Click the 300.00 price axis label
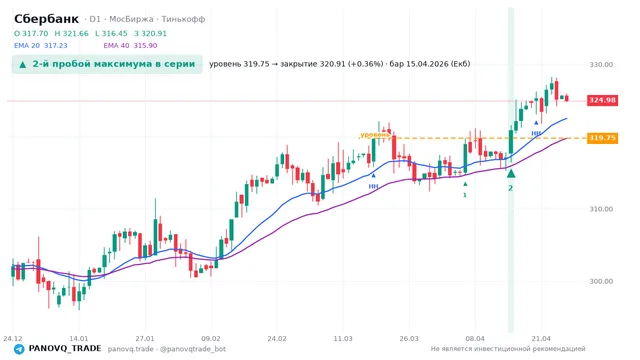This screenshot has height=360, width=640. (x=601, y=281)
